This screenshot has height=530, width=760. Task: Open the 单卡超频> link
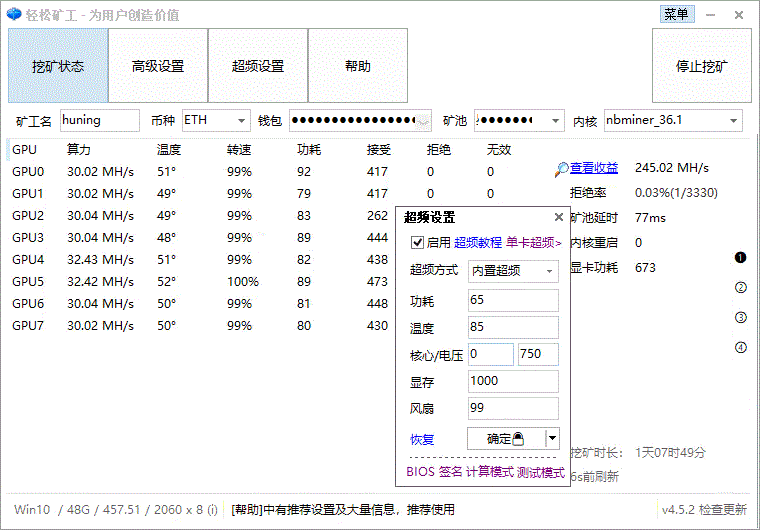pos(534,242)
